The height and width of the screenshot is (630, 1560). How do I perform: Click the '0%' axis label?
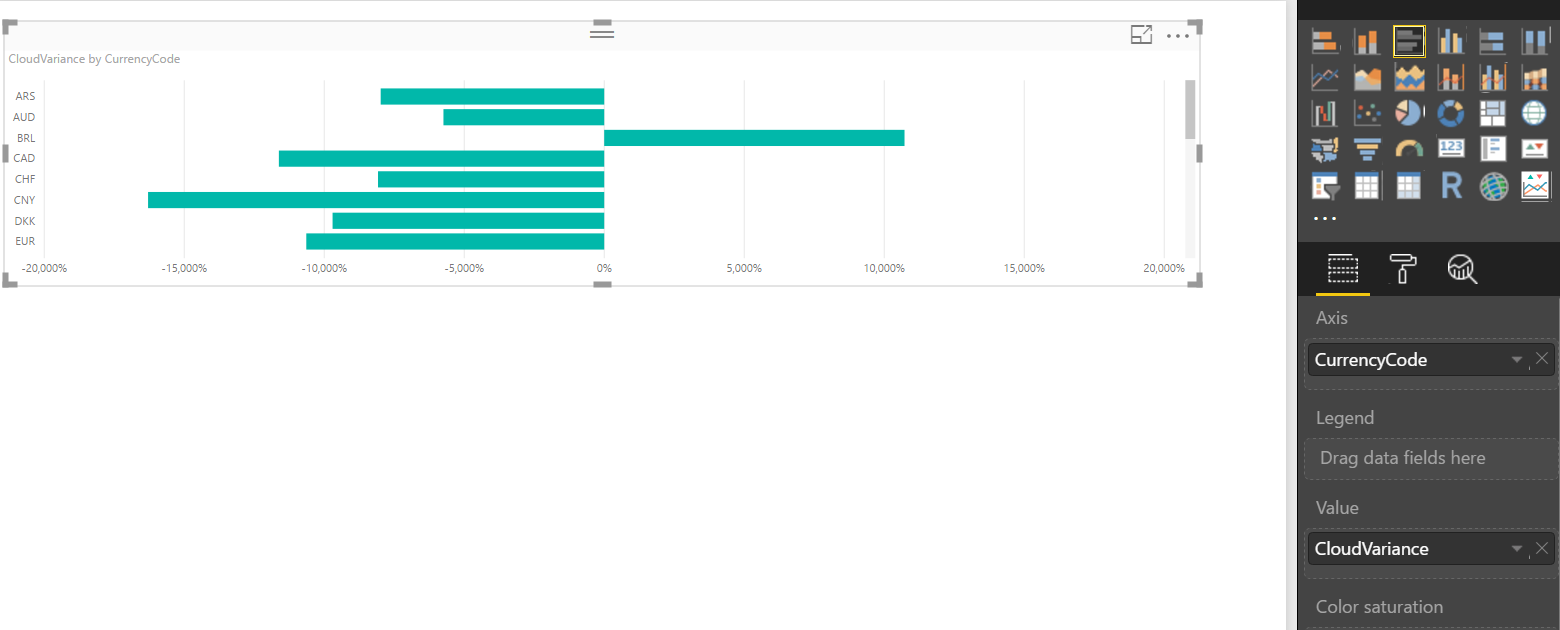(604, 269)
